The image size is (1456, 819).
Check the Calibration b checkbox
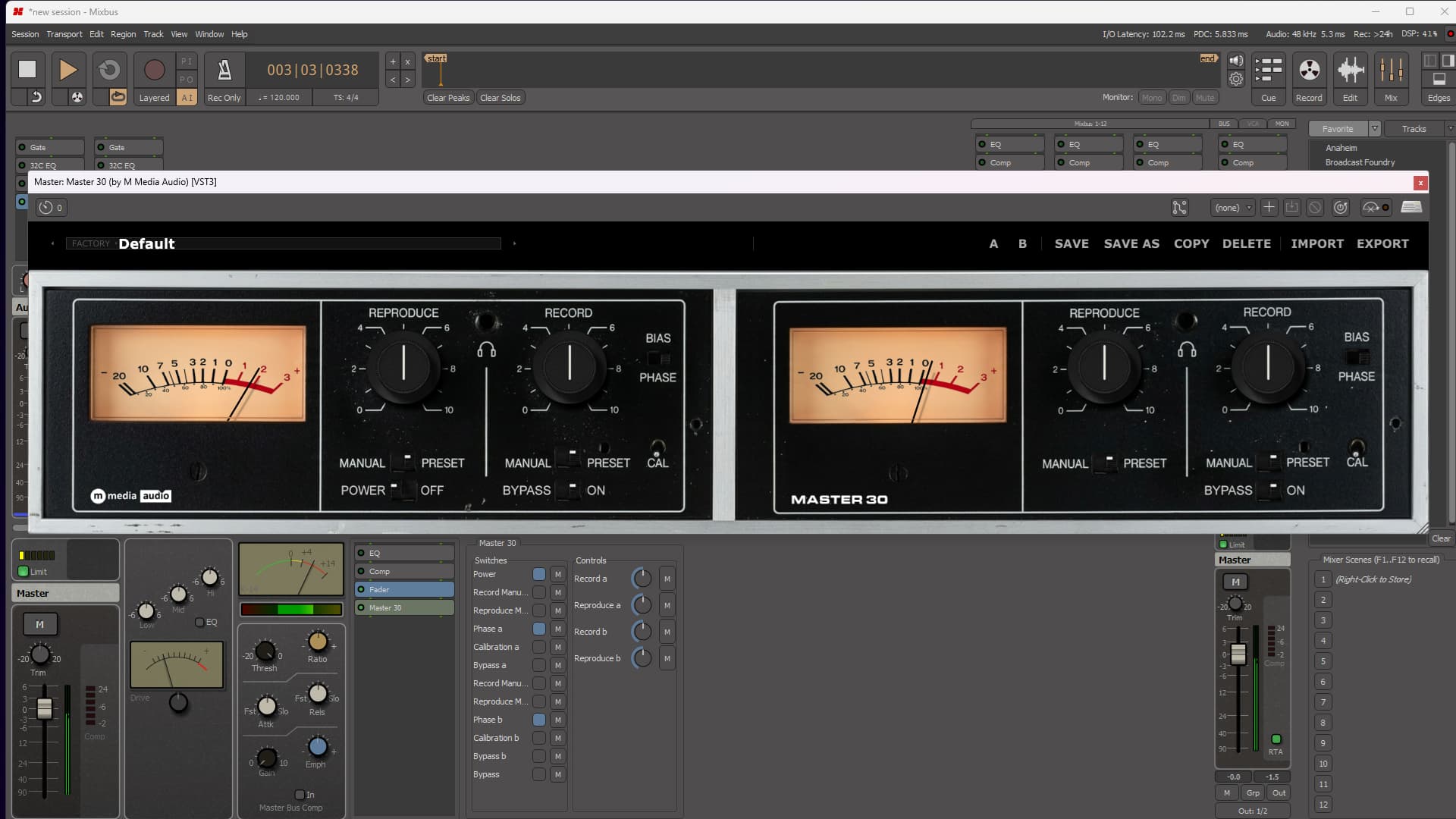[539, 738]
